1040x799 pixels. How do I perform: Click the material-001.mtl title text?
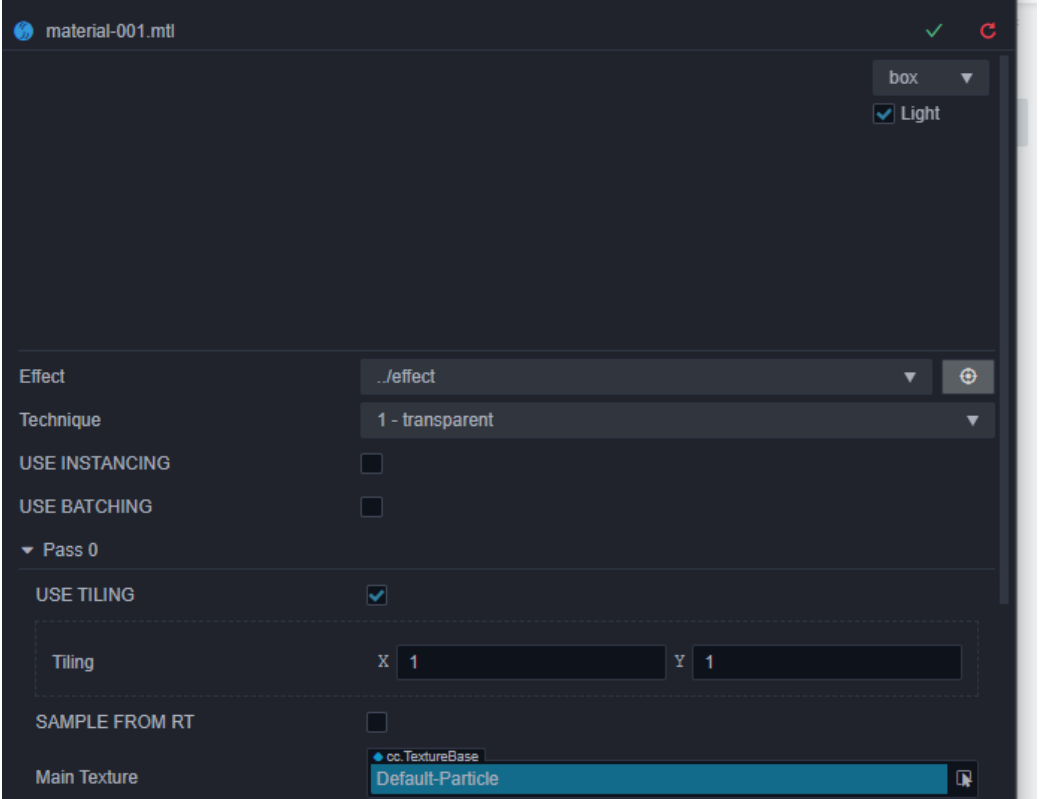[x=110, y=31]
